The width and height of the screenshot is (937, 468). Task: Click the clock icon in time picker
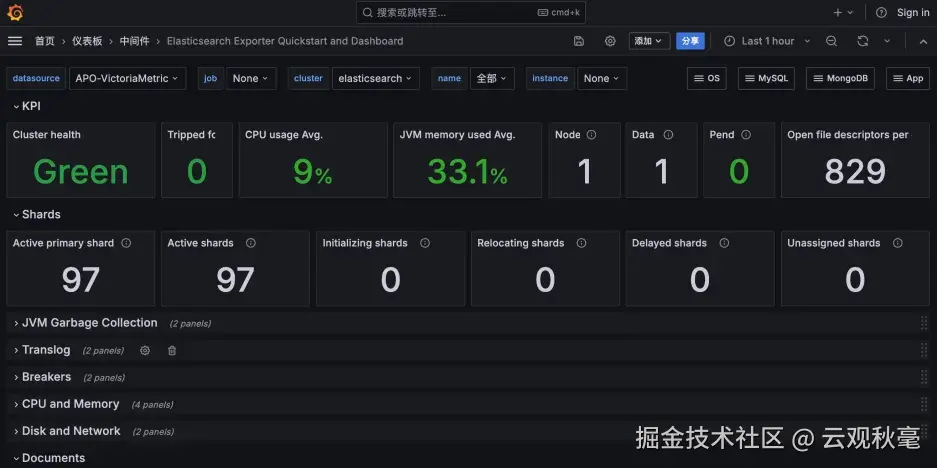pos(730,41)
